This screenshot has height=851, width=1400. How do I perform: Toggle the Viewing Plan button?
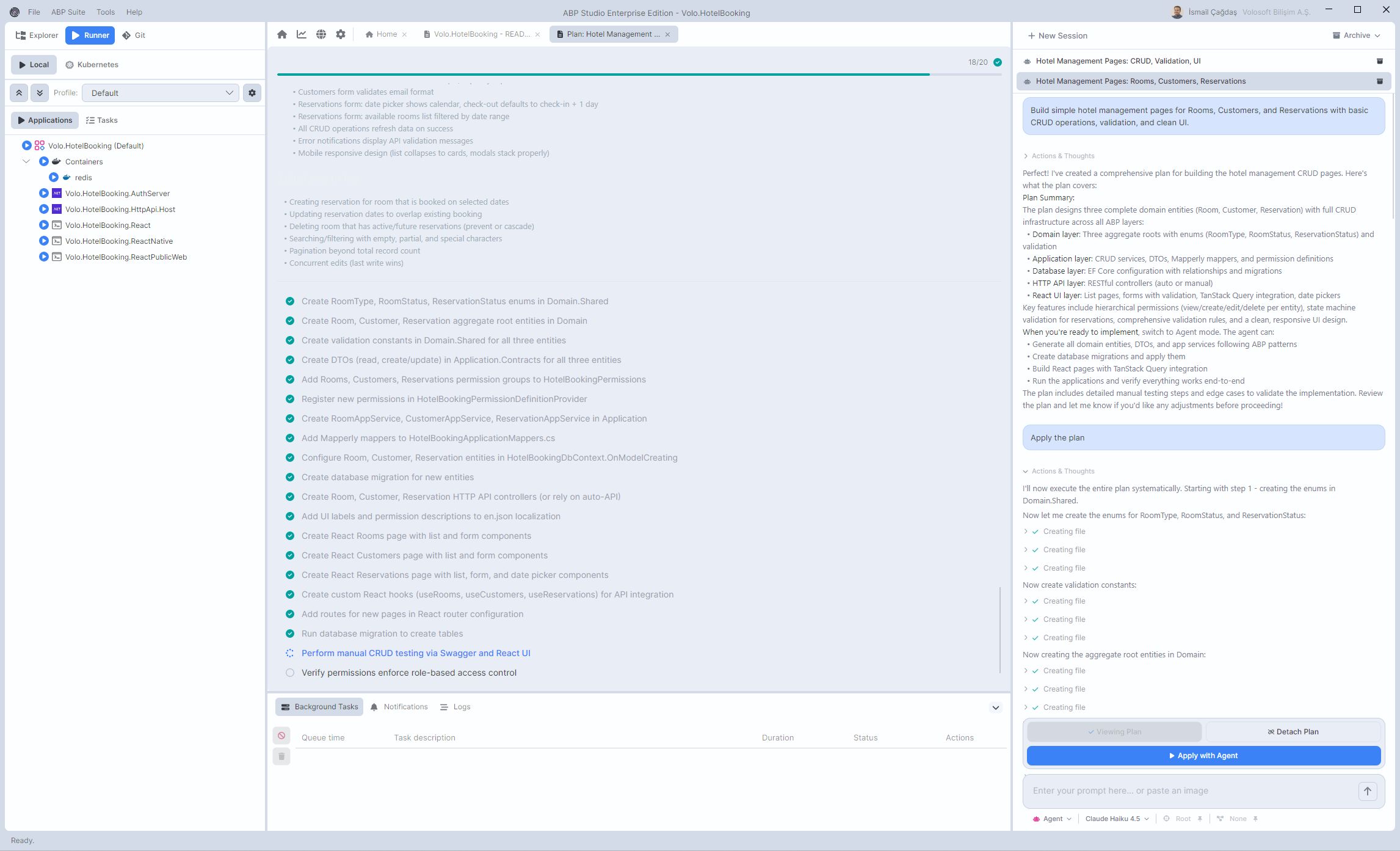click(1114, 732)
